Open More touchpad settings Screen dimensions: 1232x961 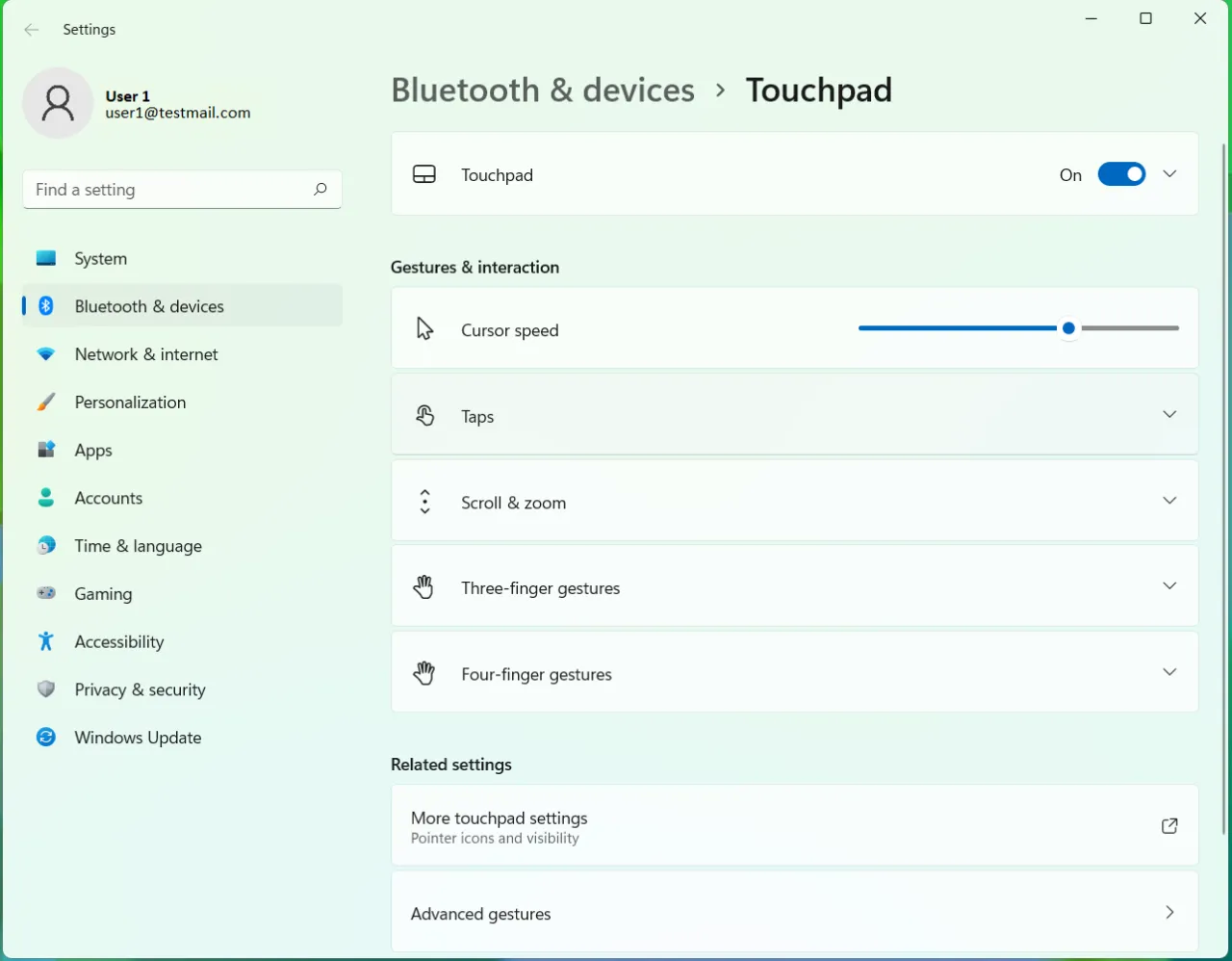(794, 825)
